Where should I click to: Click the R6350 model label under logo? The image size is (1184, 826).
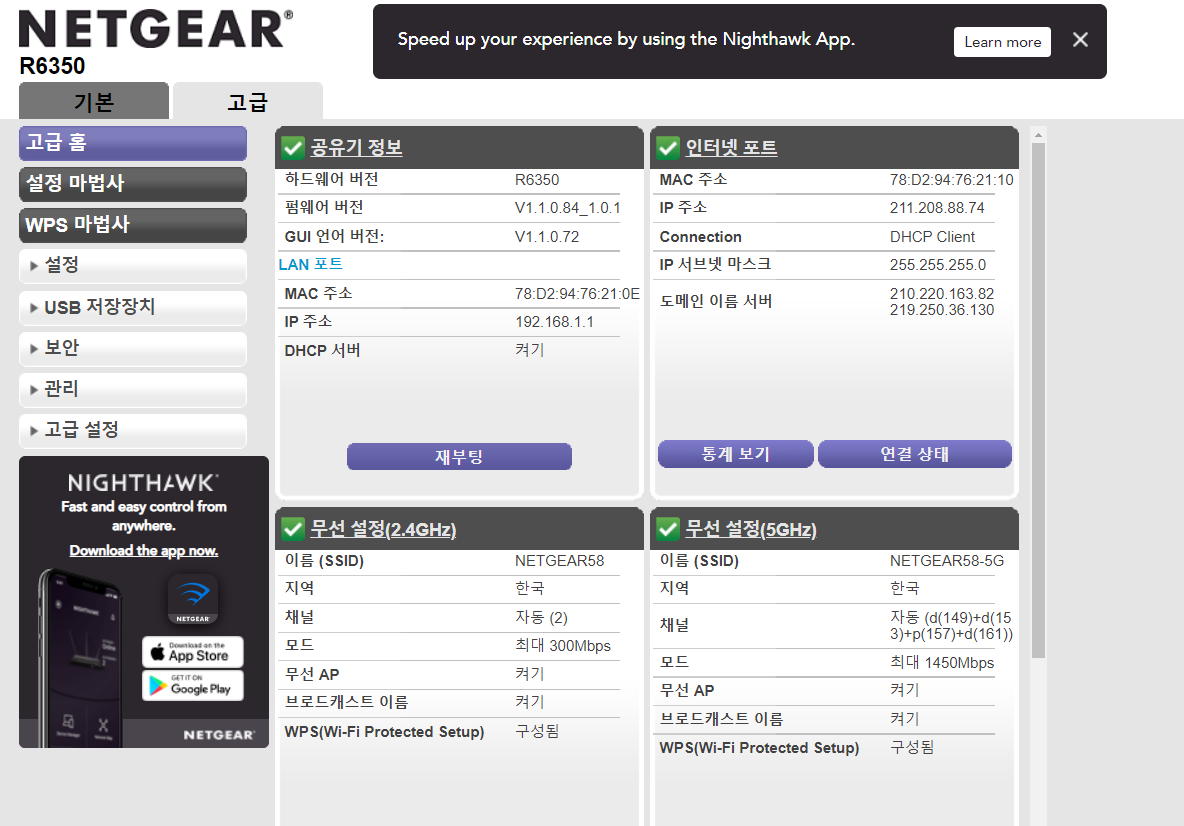(52, 66)
